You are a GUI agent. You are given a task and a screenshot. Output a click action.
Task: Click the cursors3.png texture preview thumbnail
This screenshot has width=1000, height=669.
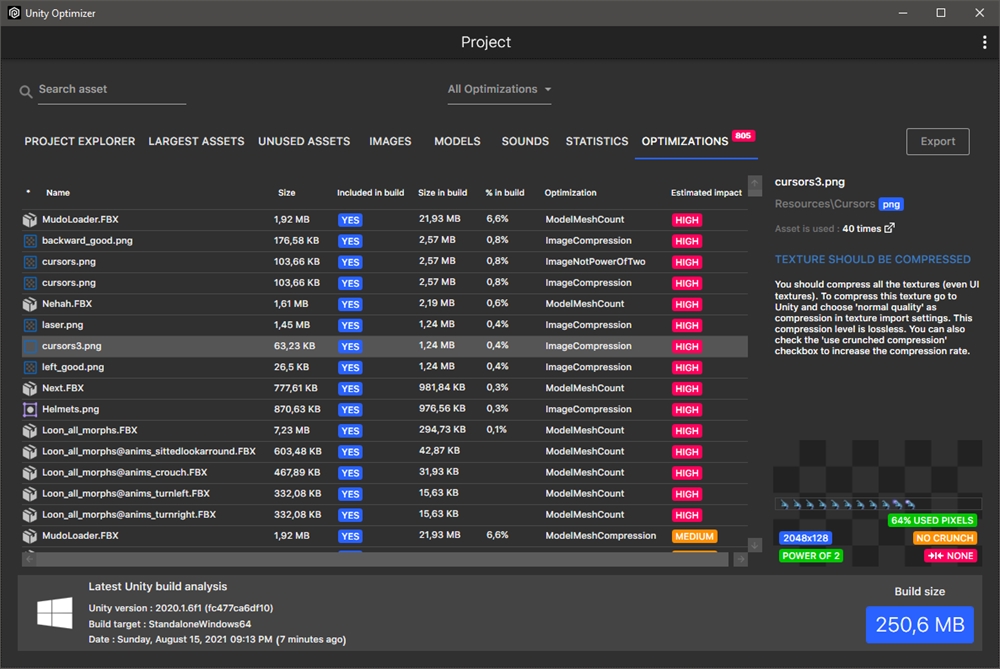pyautogui.click(x=878, y=504)
